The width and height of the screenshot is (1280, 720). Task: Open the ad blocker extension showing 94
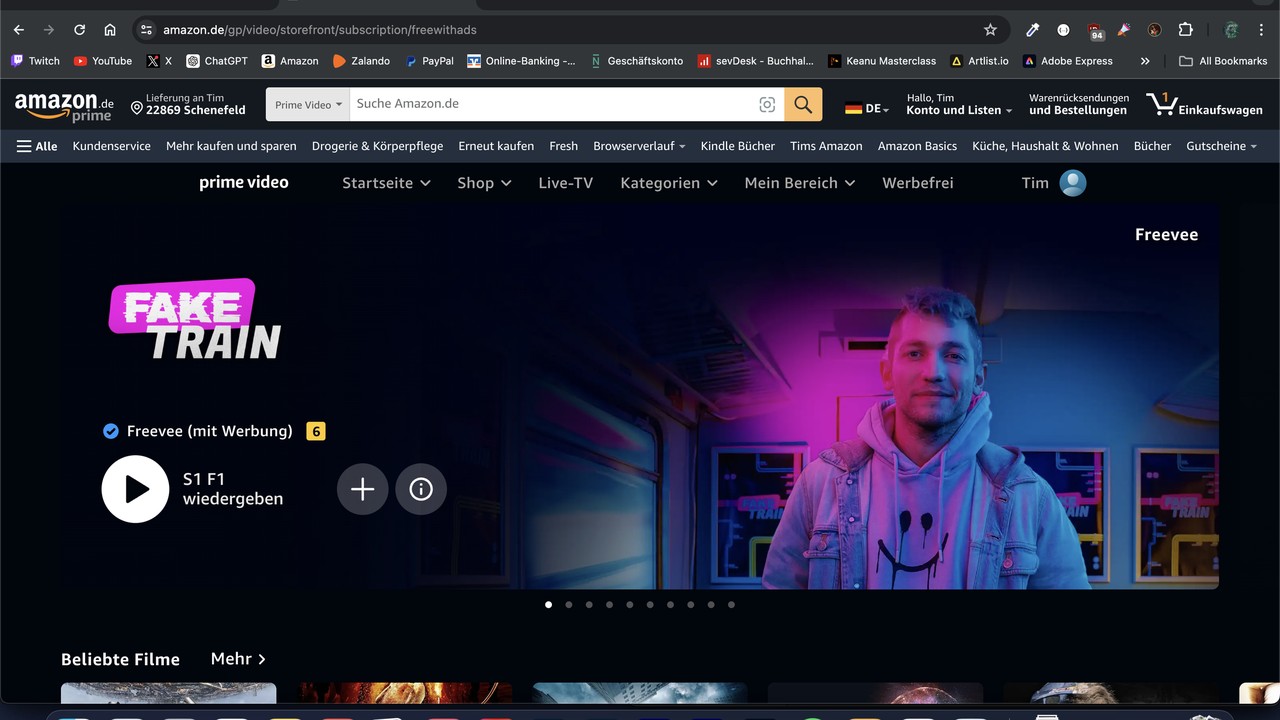(1095, 31)
